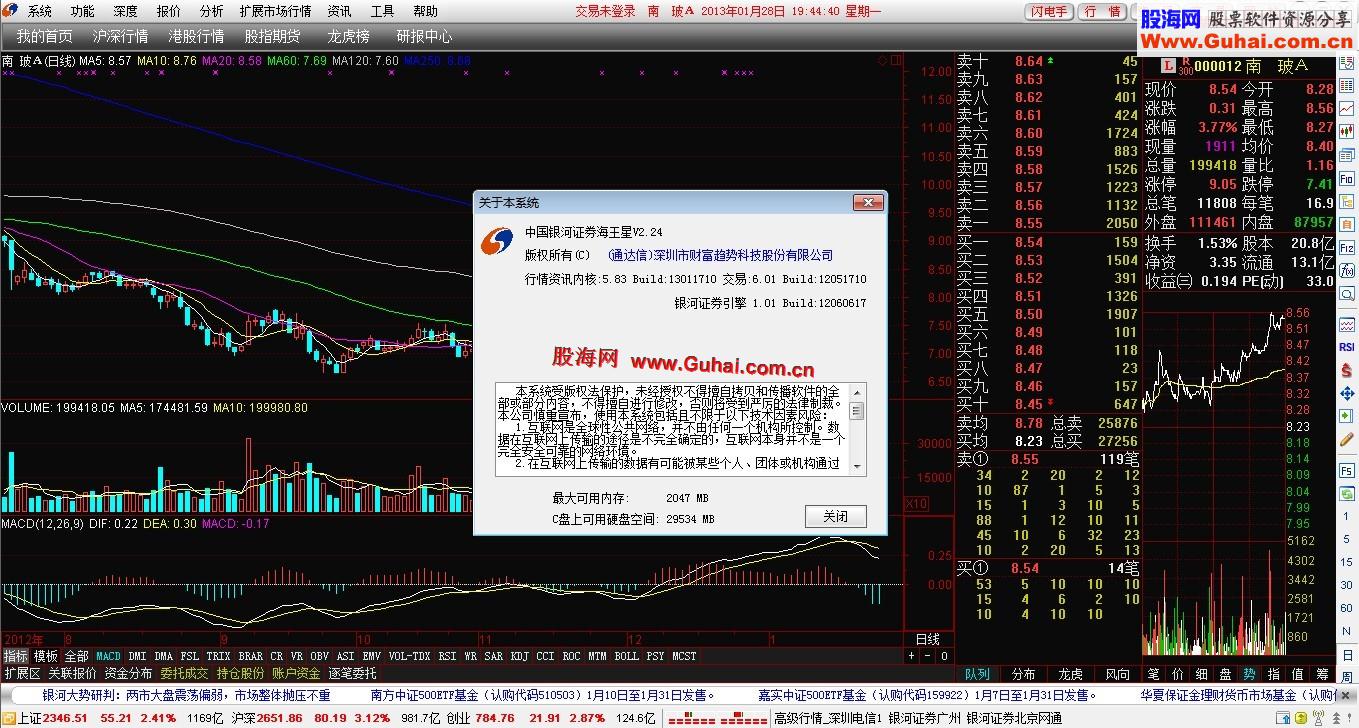Select the pencil drawing tool icon

[1346, 439]
